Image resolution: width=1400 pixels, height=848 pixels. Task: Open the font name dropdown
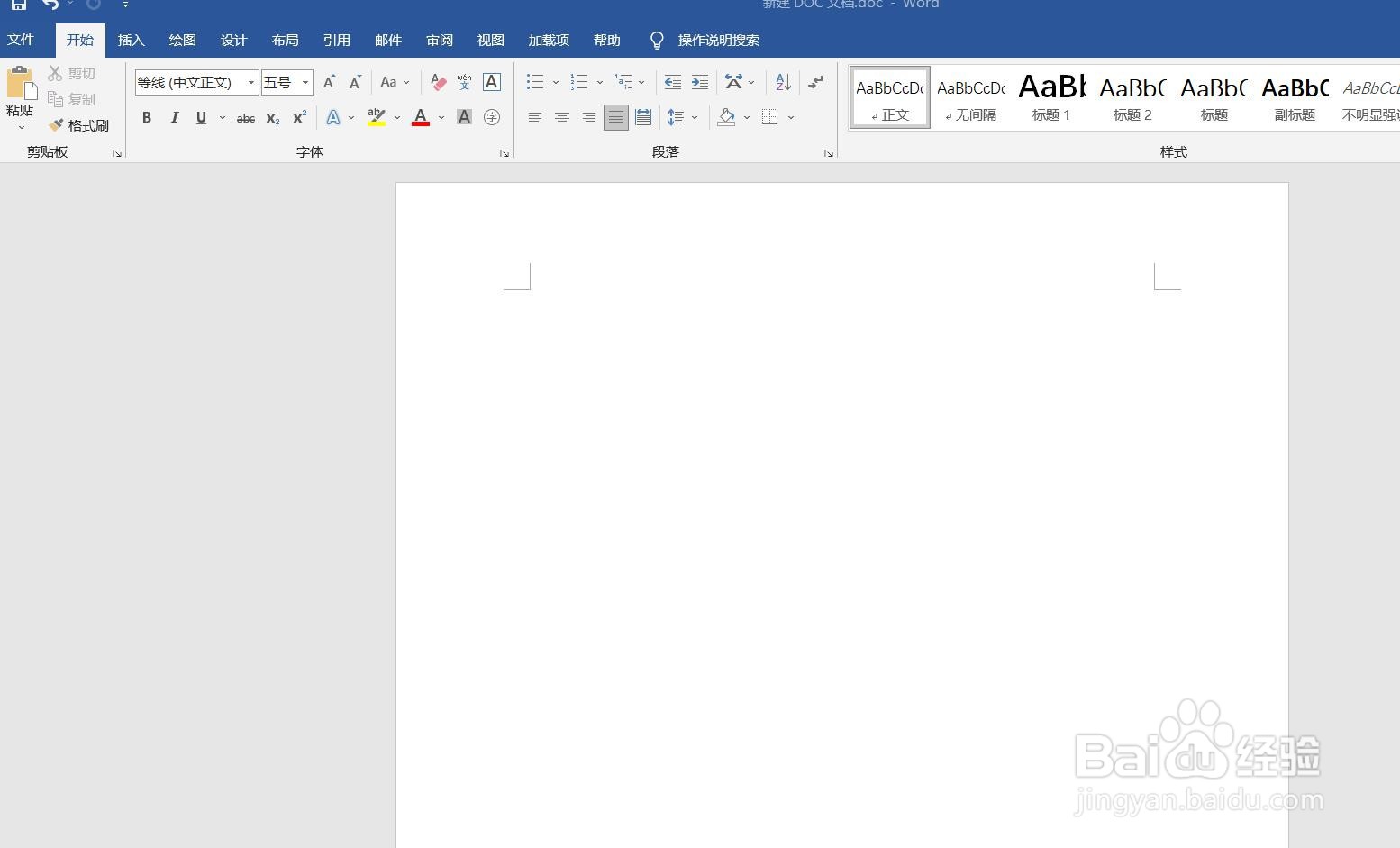point(250,82)
